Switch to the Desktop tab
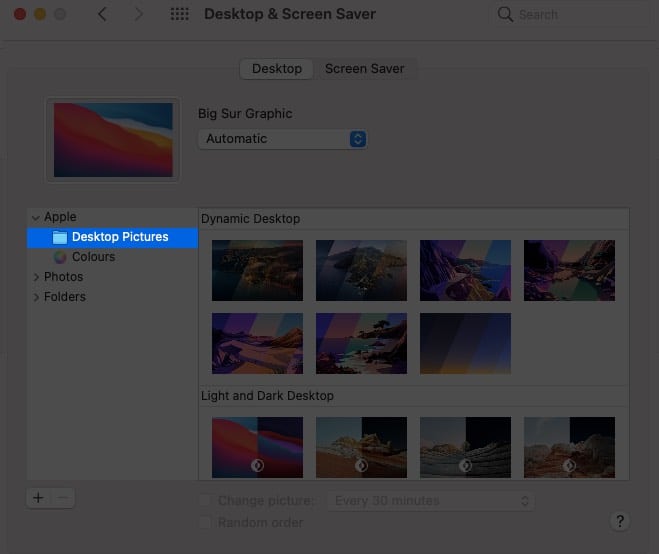Viewport: 659px width, 554px height. pos(277,69)
